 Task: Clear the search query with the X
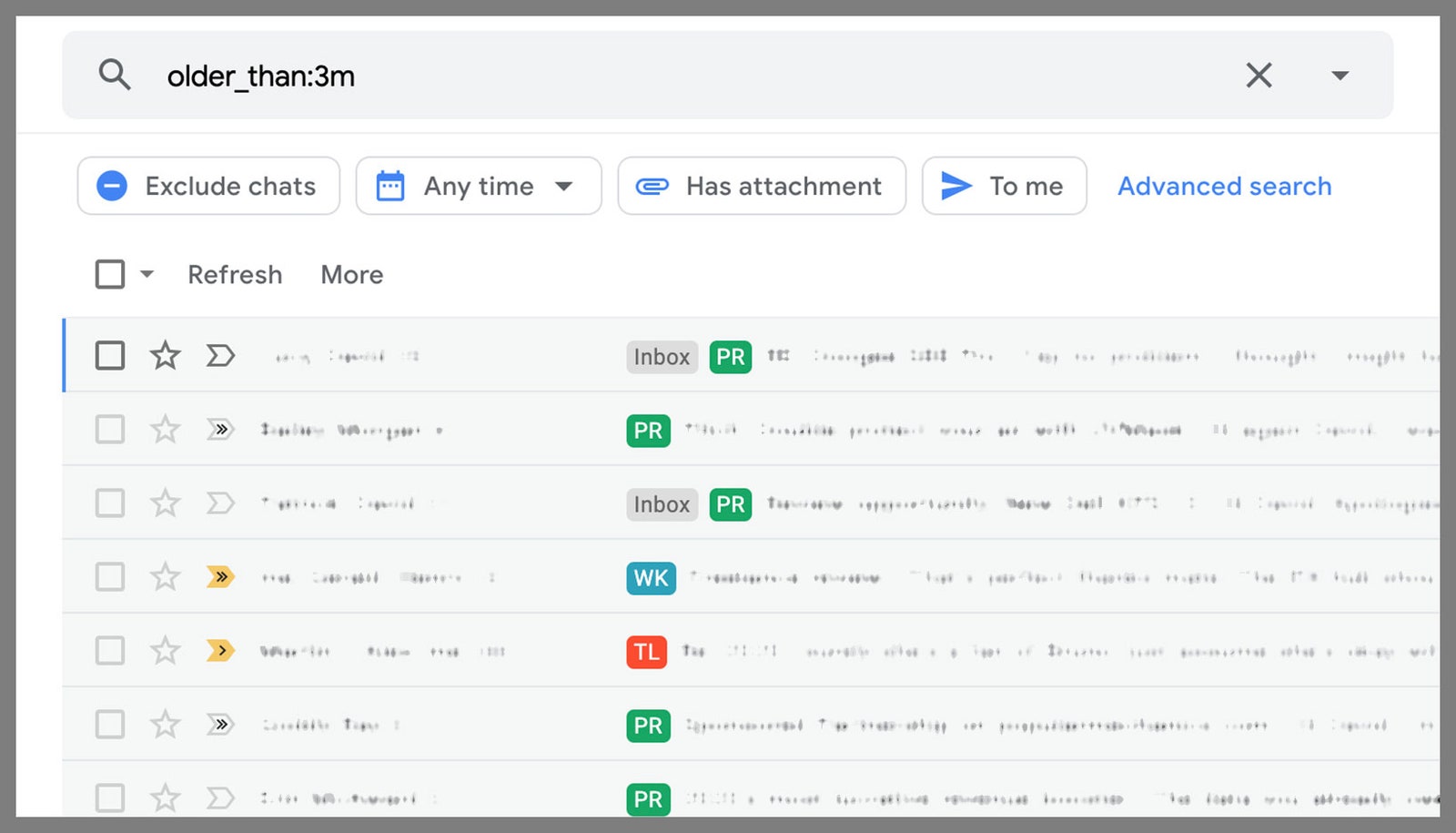click(1259, 75)
